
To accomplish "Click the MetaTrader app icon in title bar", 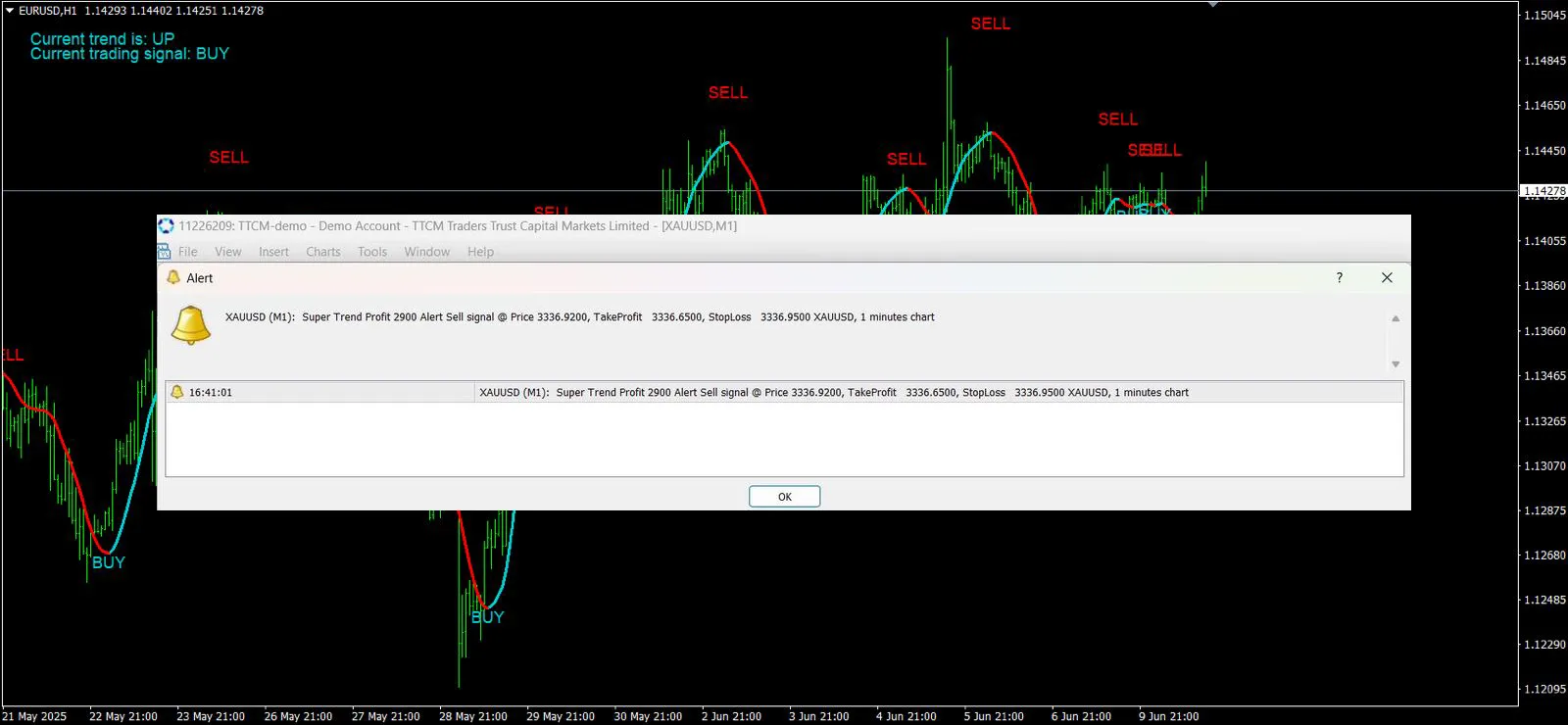I will click(166, 226).
